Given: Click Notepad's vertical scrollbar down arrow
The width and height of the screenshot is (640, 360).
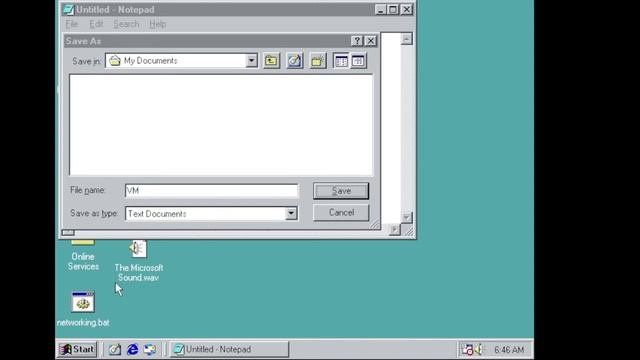Looking at the screenshot, I should (407, 218).
